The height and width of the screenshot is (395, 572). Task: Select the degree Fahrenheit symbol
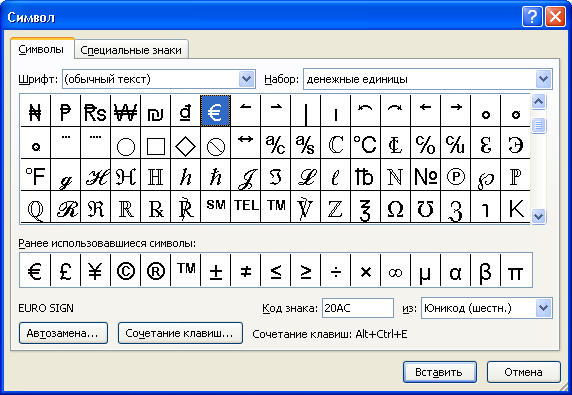[35, 175]
